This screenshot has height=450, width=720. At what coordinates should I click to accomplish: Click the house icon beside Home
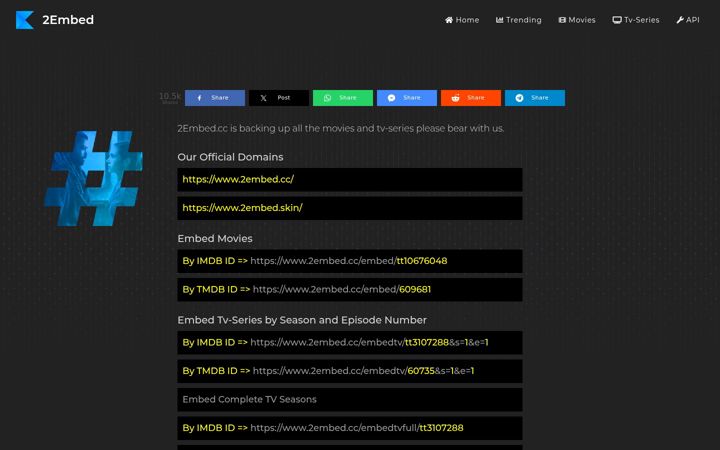(x=449, y=20)
